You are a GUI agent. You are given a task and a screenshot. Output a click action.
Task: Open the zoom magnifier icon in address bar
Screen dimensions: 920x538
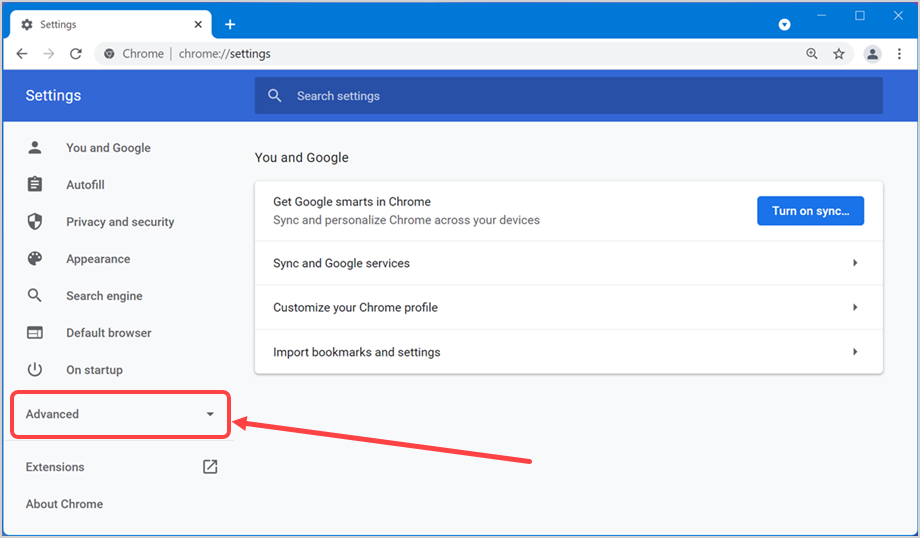click(811, 54)
